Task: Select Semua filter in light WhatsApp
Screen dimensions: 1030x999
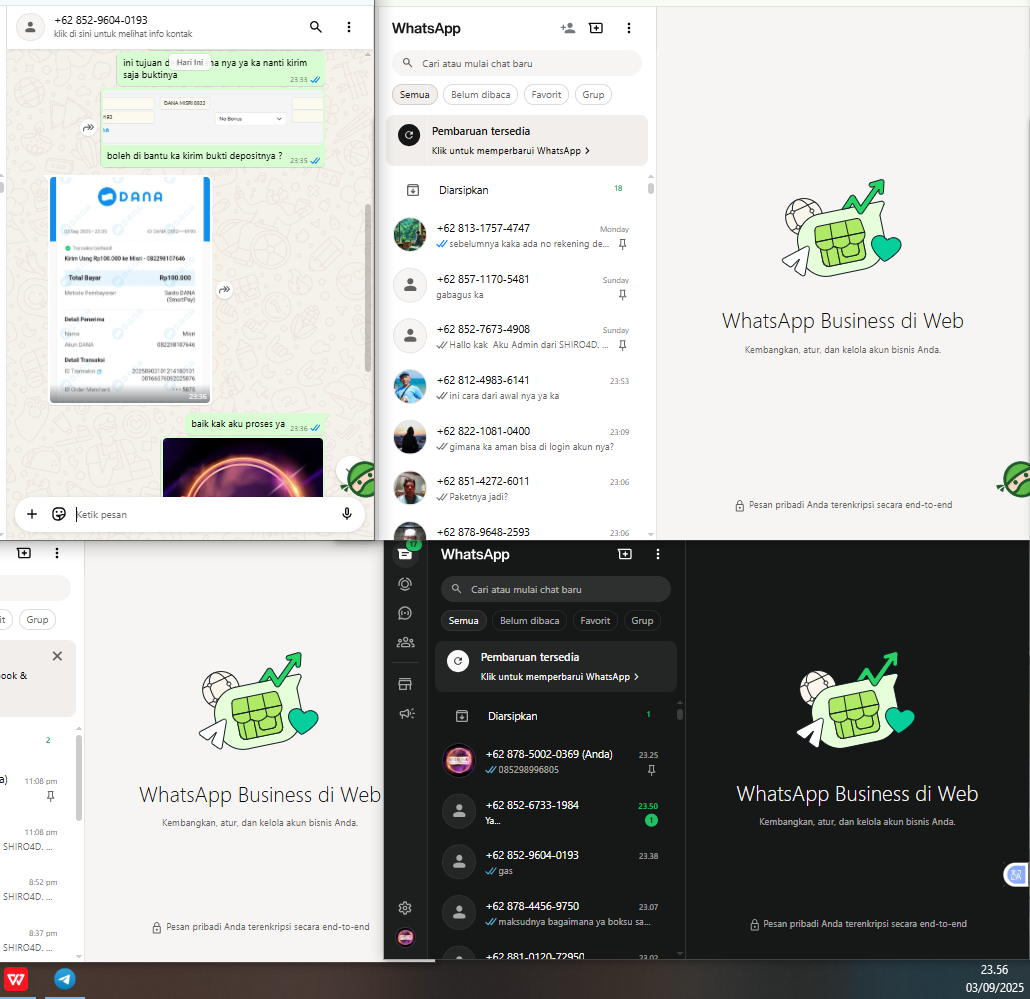Action: (x=414, y=95)
